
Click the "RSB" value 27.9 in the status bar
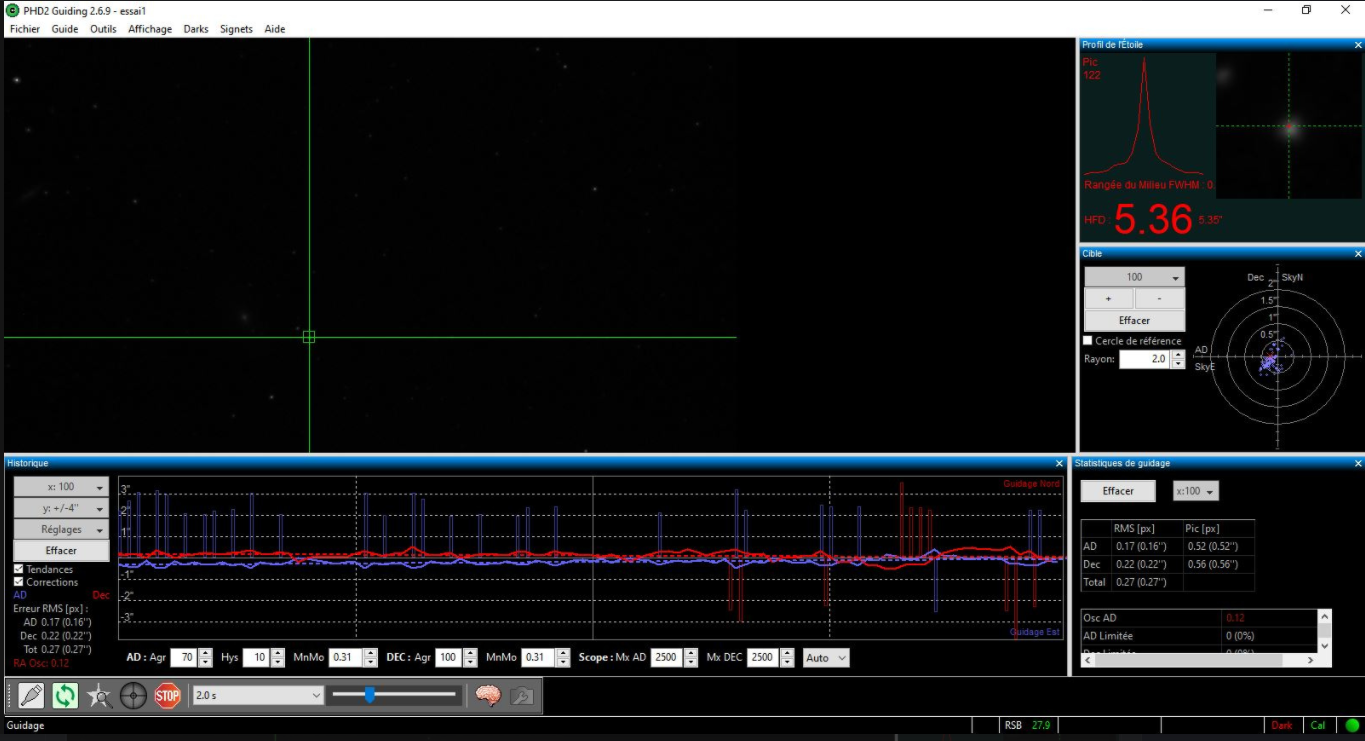tap(1040, 725)
